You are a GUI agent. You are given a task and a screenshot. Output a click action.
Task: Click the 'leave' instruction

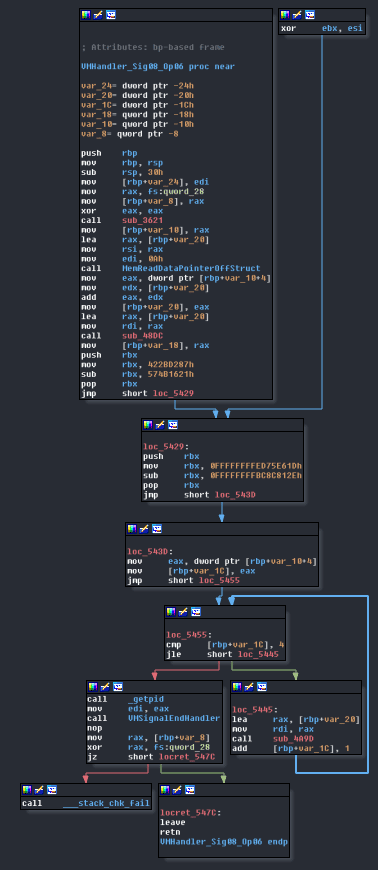[x=173, y=822]
